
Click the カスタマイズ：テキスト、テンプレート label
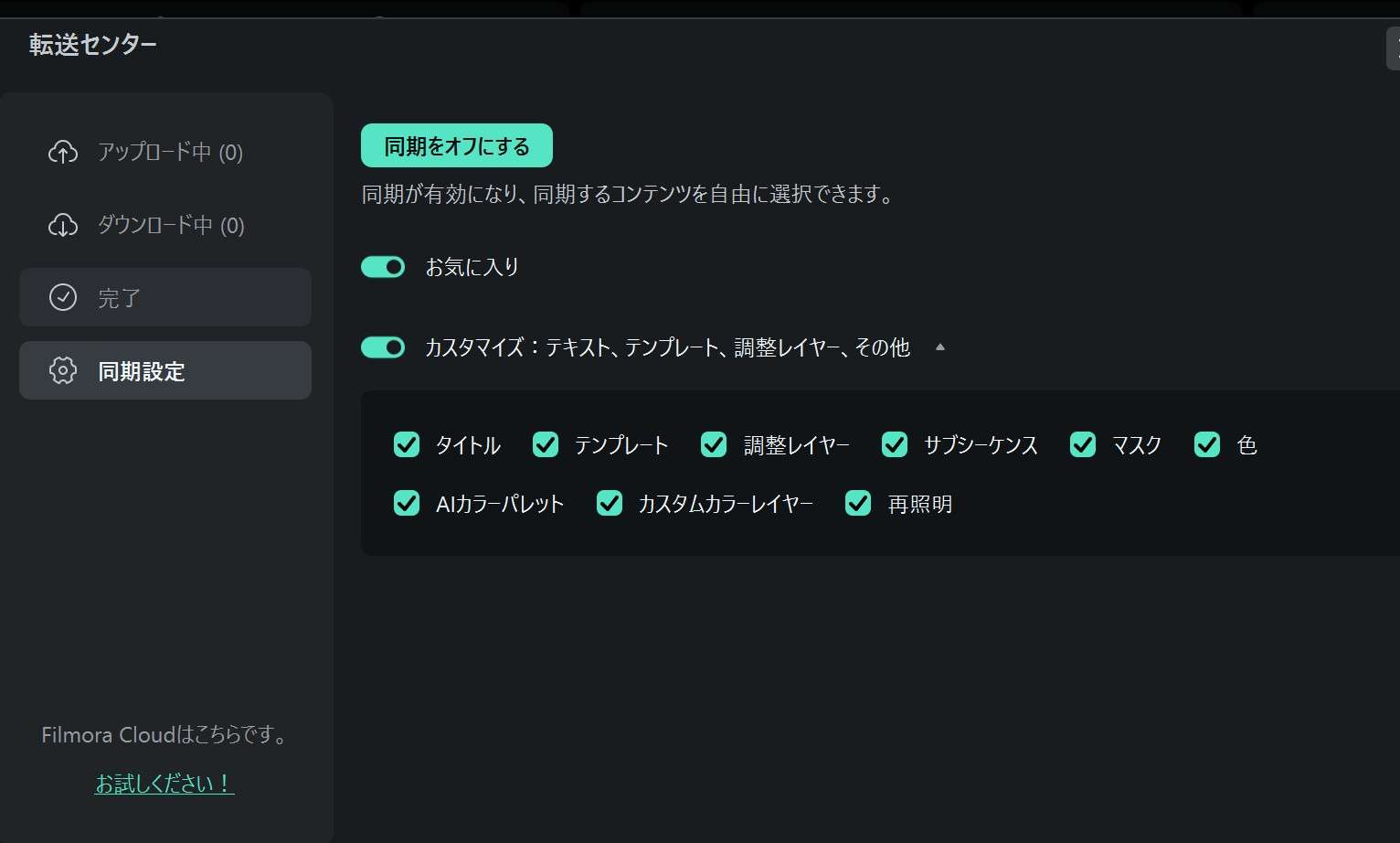click(x=668, y=347)
